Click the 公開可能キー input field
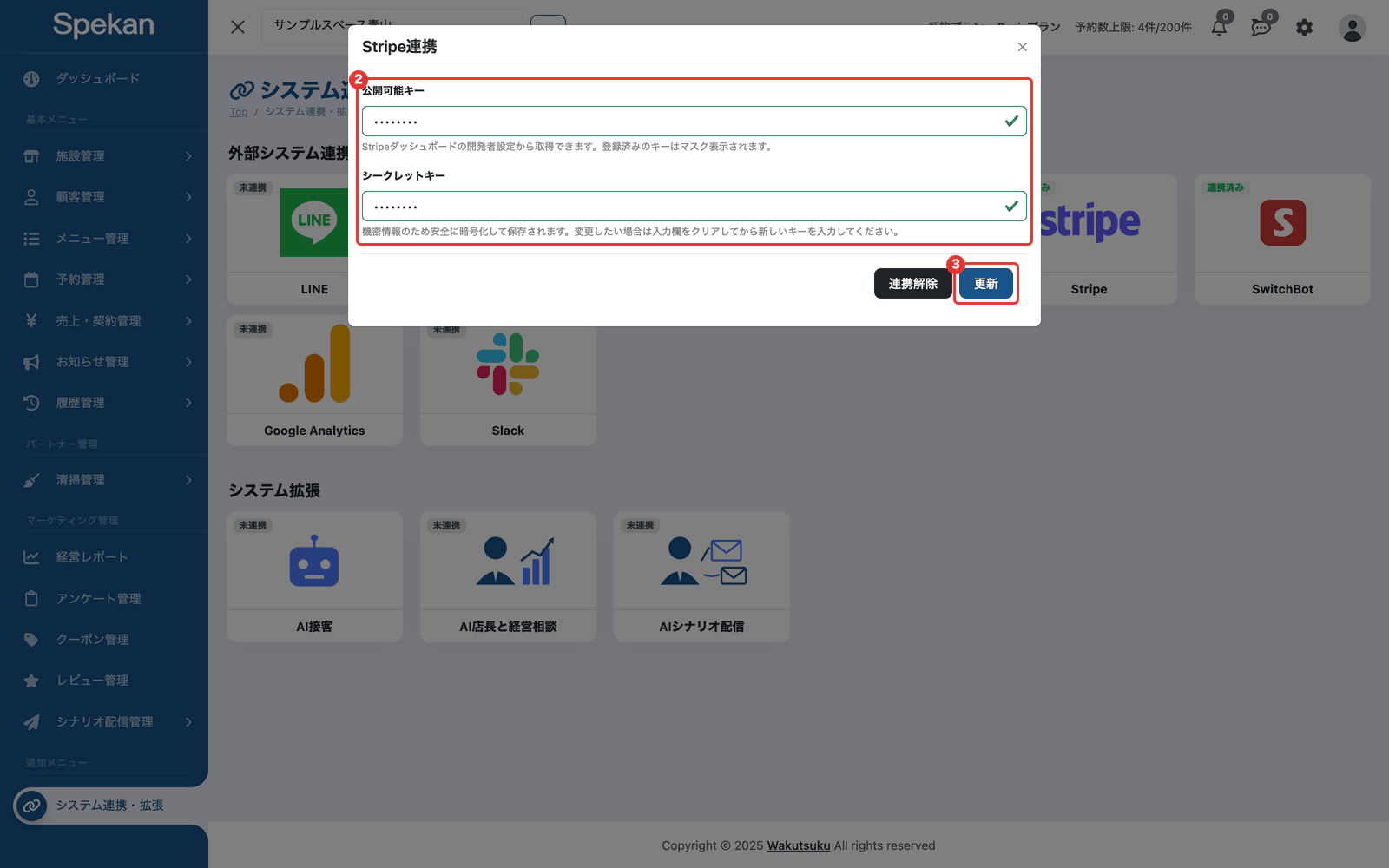 coord(694,122)
